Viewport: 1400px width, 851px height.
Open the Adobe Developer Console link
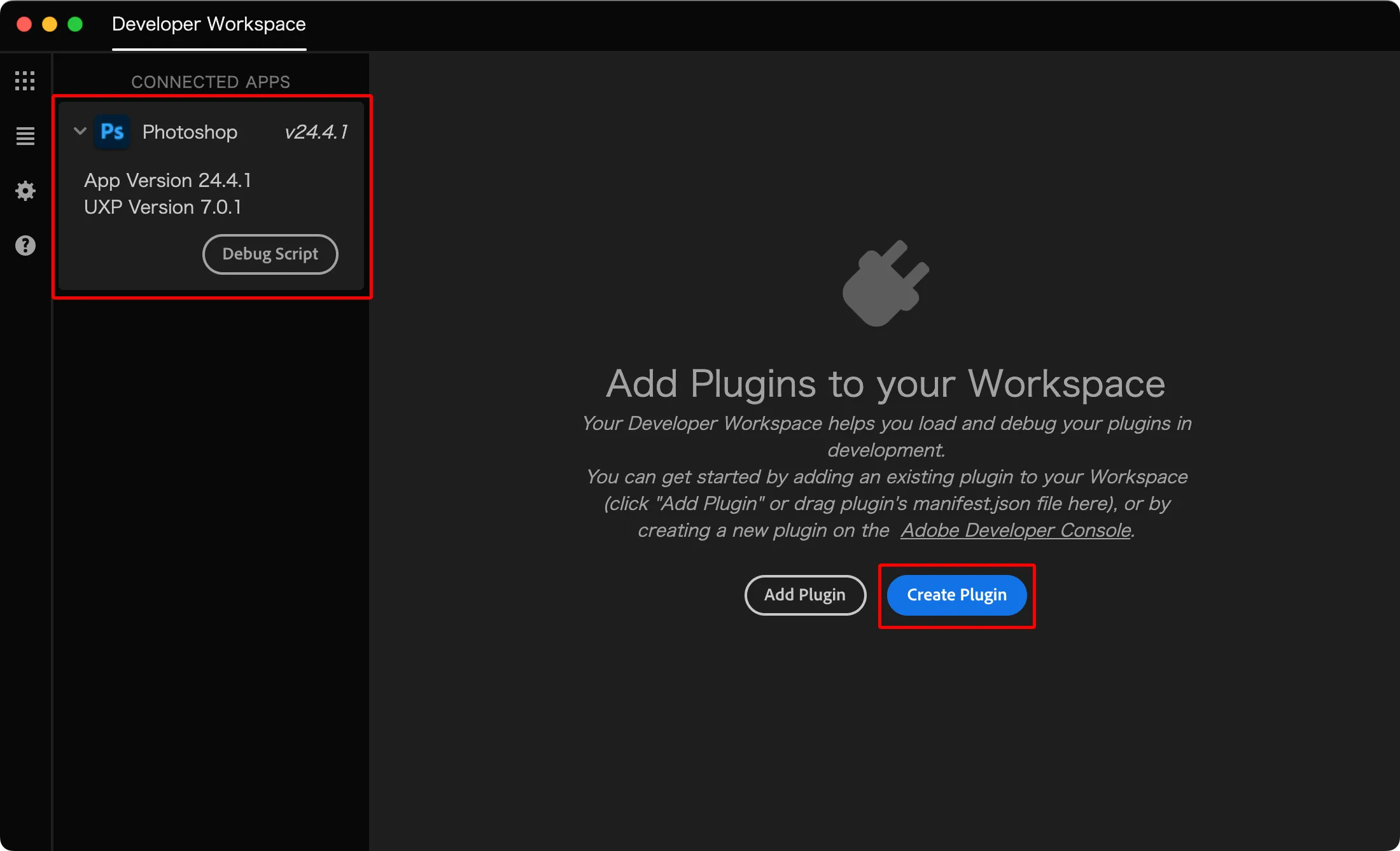tap(1016, 530)
